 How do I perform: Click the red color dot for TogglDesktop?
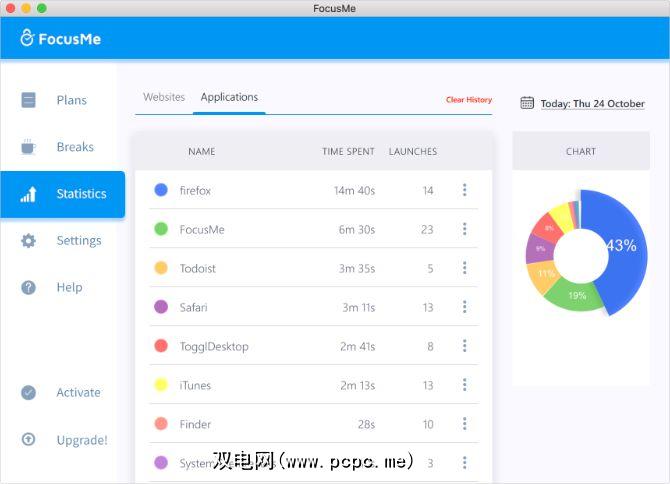pyautogui.click(x=161, y=346)
